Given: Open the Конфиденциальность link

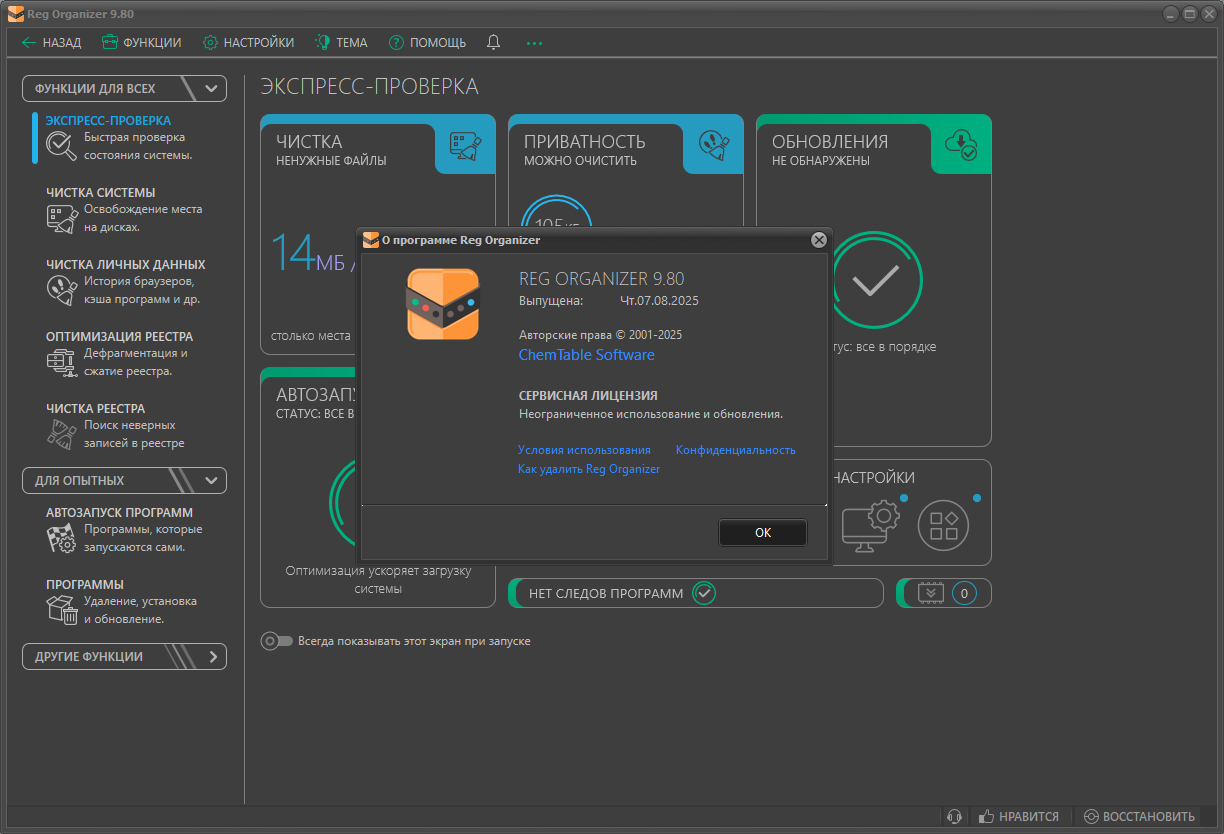Looking at the screenshot, I should 736,450.
